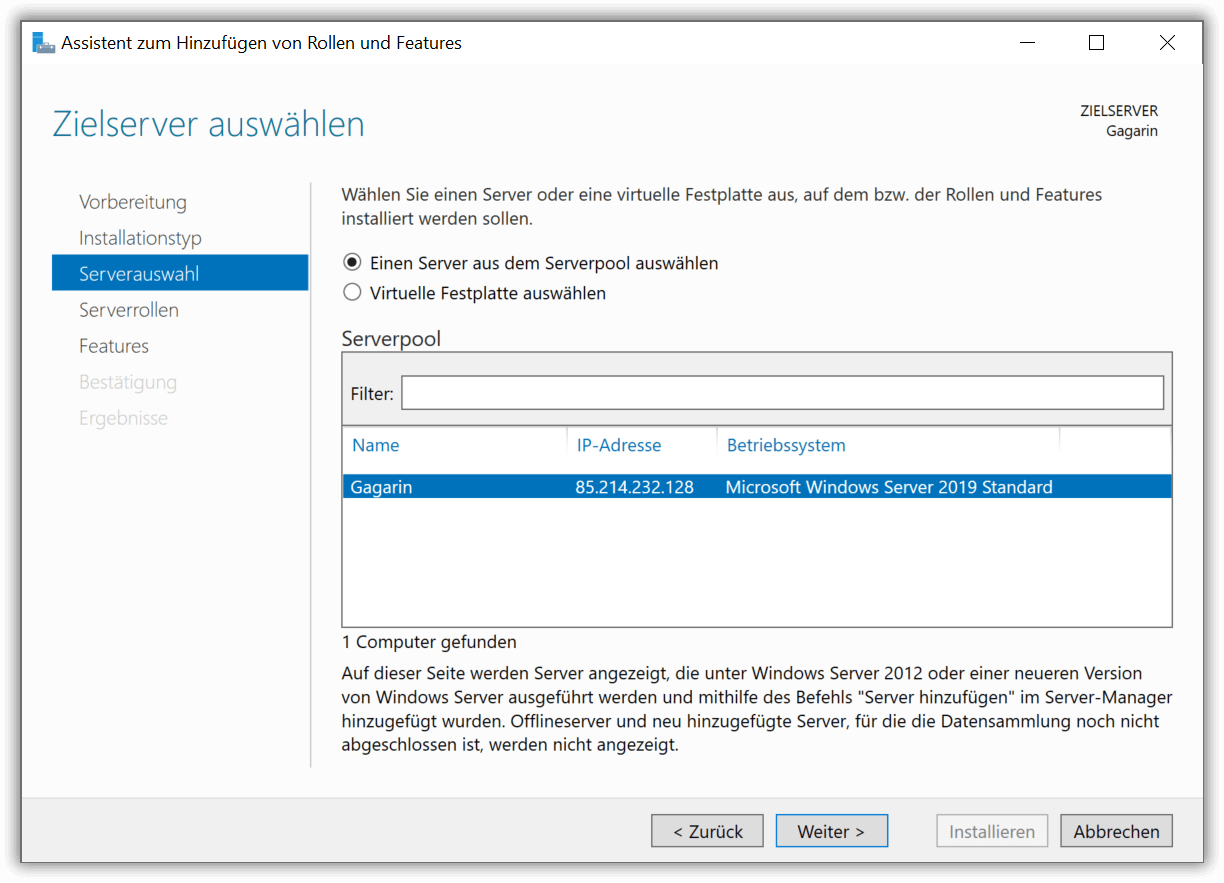1224x883 pixels.
Task: Maximize the wizard window
Action: pyautogui.click(x=1097, y=43)
